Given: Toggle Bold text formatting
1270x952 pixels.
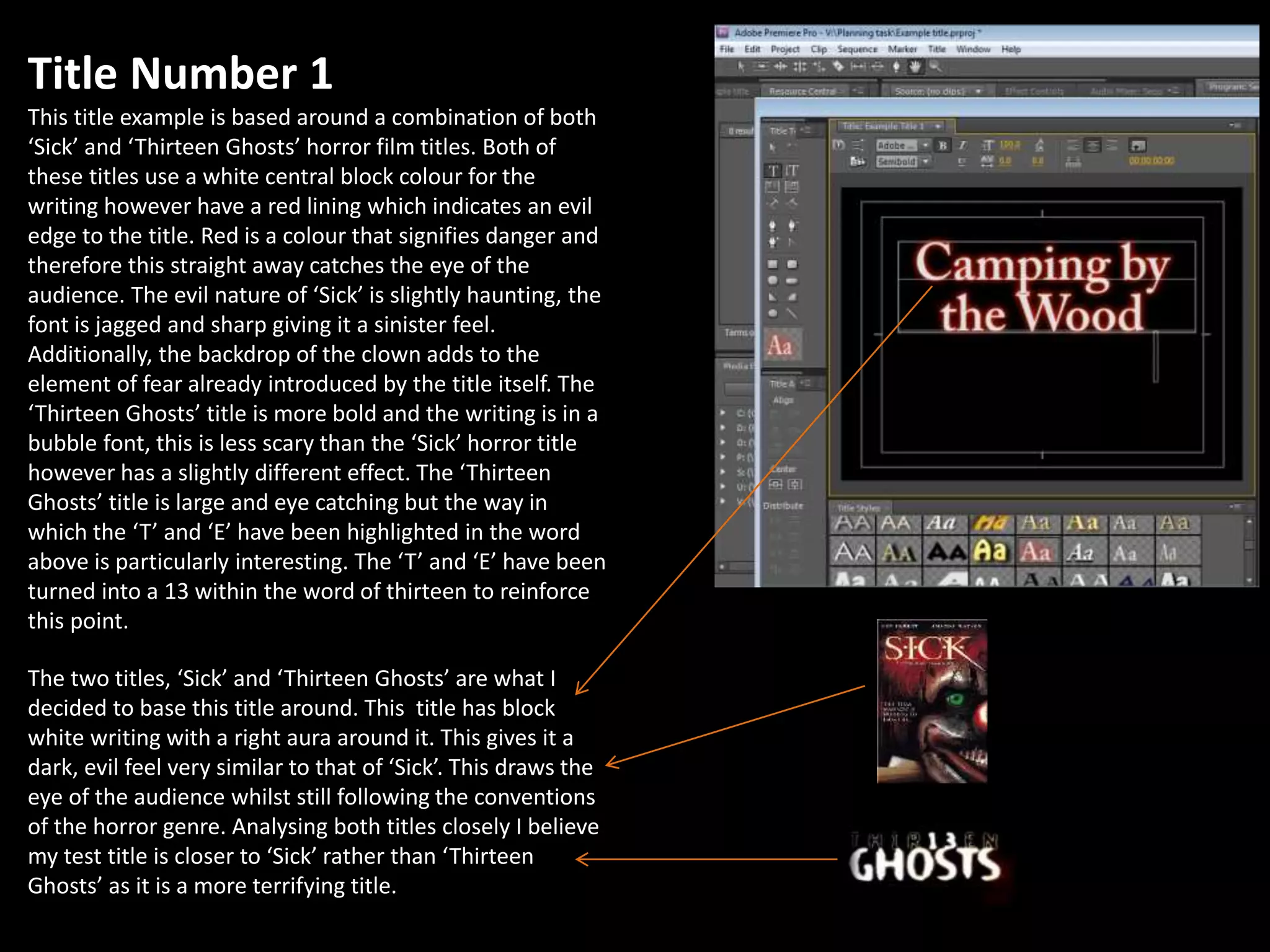Looking at the screenshot, I should (943, 146).
